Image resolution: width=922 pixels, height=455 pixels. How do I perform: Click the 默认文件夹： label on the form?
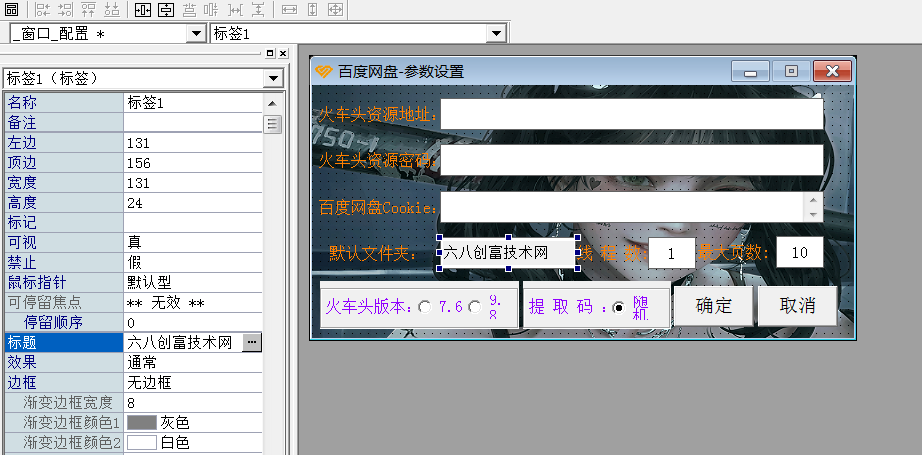tap(373, 253)
